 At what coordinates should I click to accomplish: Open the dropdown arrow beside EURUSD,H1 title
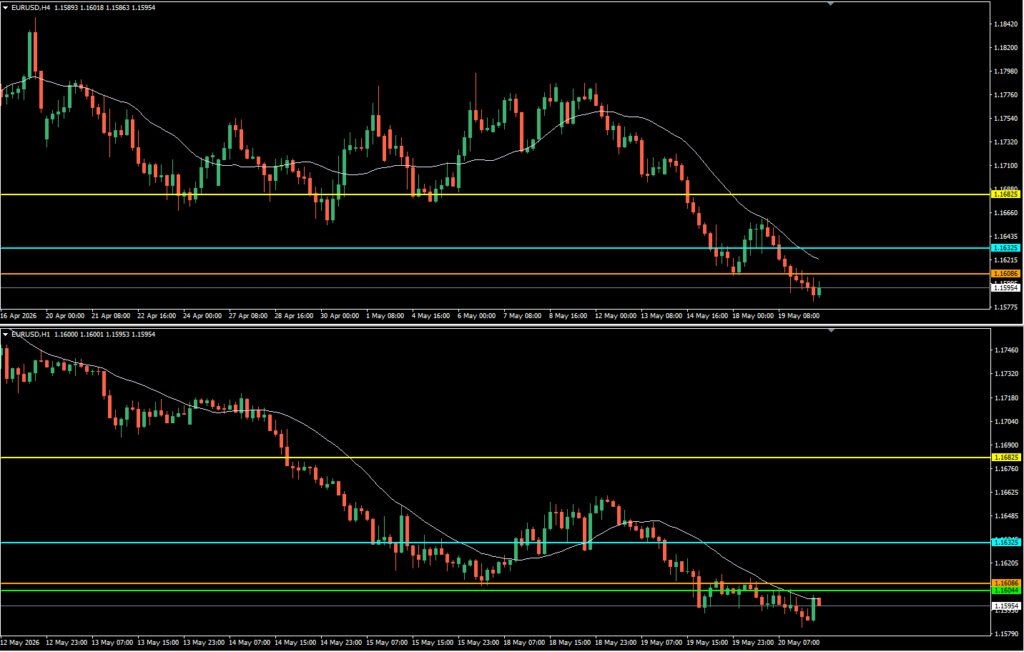coord(6,334)
